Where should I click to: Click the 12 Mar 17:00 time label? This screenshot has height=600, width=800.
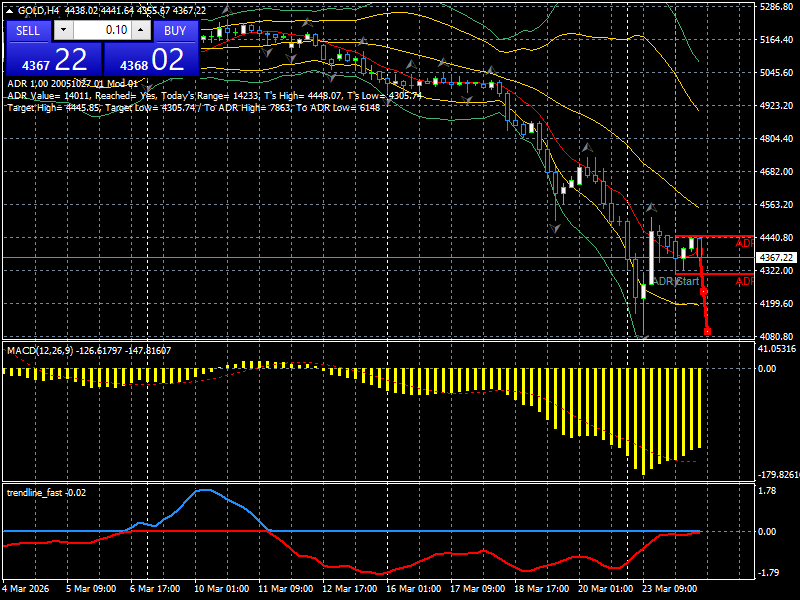click(349, 589)
